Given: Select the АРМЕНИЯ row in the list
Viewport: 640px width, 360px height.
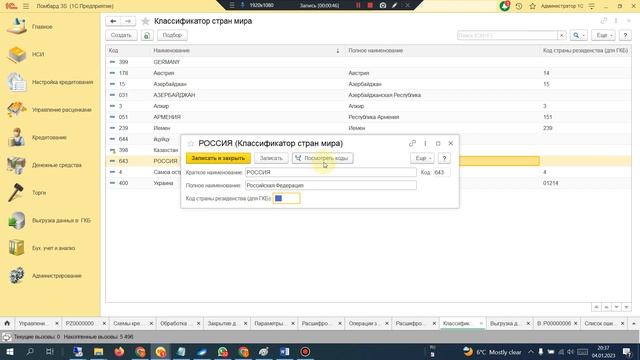Looking at the screenshot, I should pyautogui.click(x=367, y=117).
